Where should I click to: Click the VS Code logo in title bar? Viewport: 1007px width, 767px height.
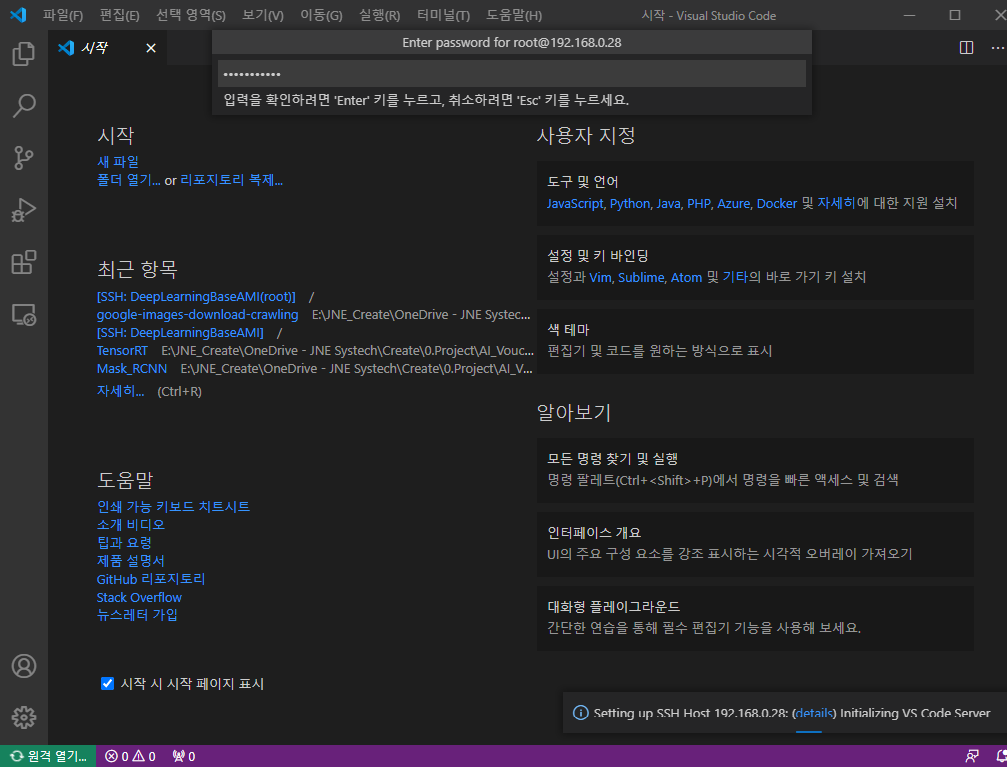point(18,15)
